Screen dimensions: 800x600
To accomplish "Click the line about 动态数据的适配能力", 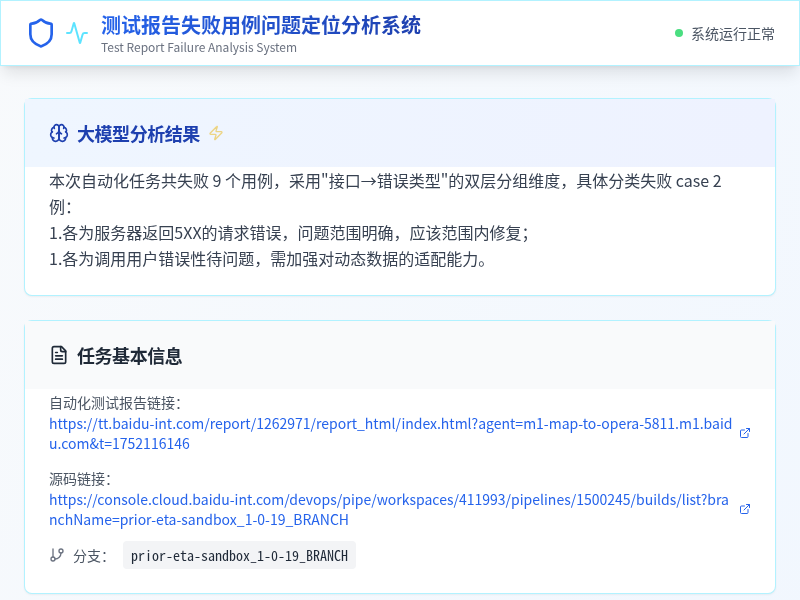I will pyautogui.click(x=268, y=259).
